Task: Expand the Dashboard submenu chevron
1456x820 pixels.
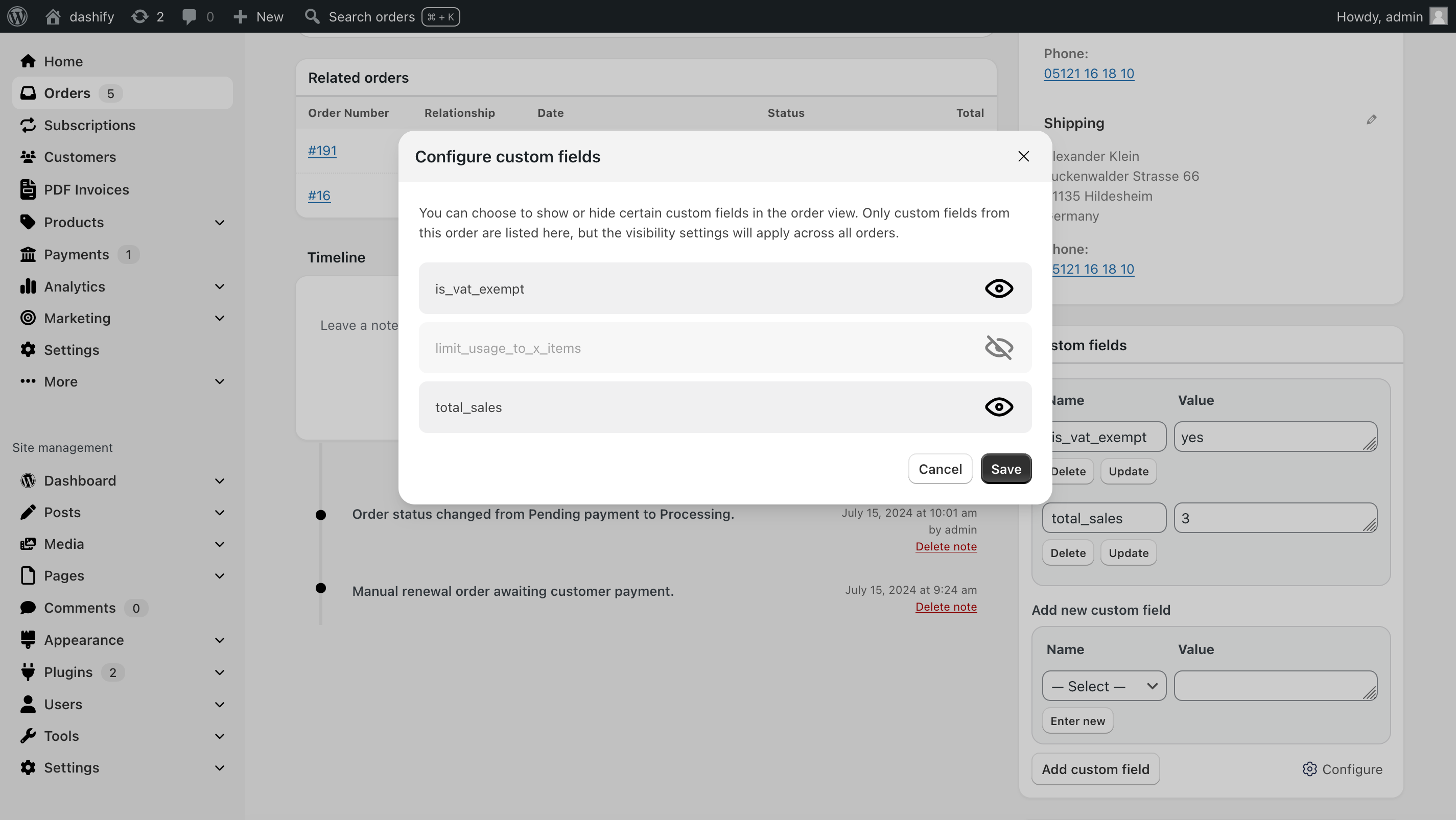Action: 220,481
